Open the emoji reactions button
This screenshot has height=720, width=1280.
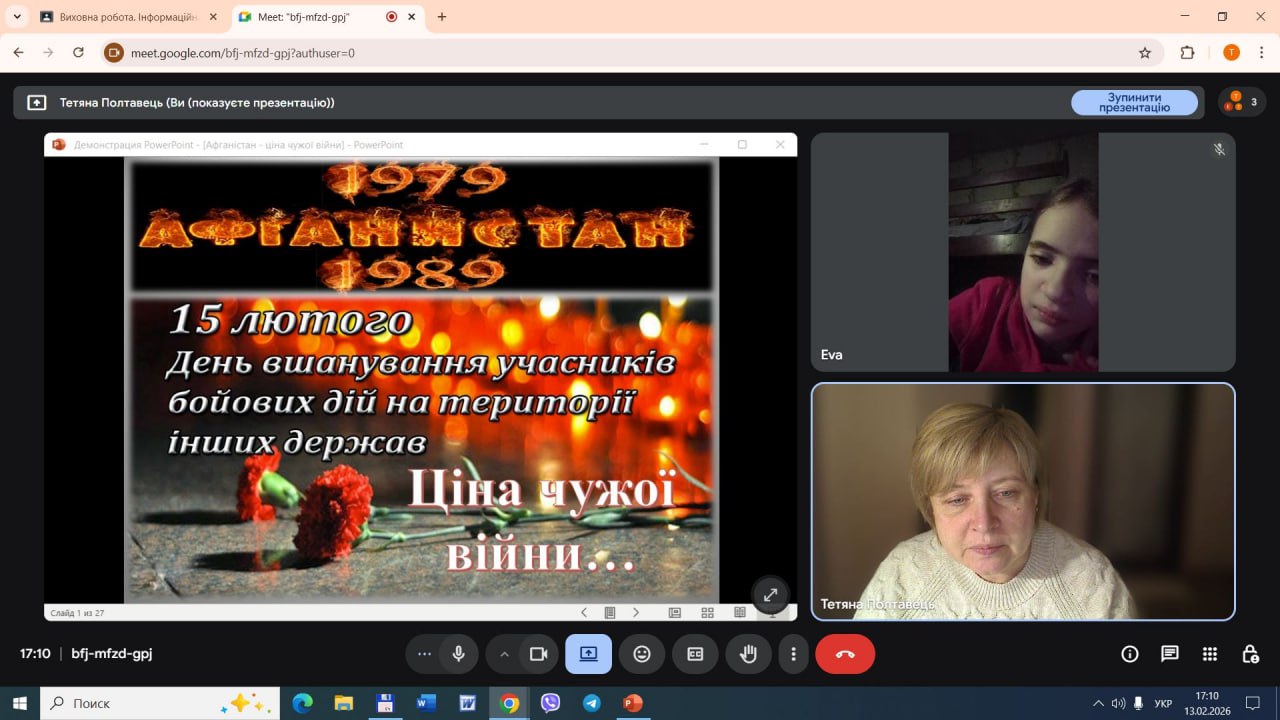click(642, 654)
